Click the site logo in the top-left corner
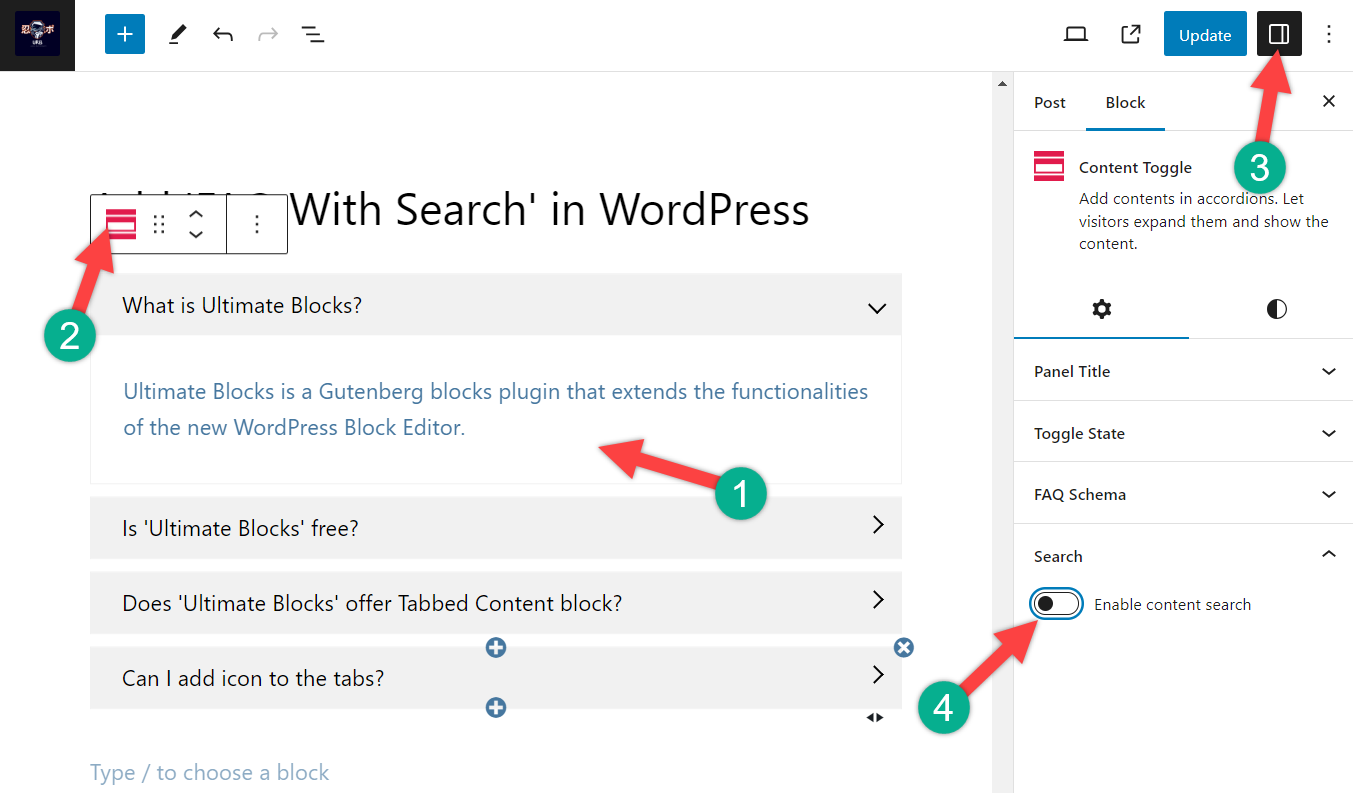1353x793 pixels. coord(37,35)
